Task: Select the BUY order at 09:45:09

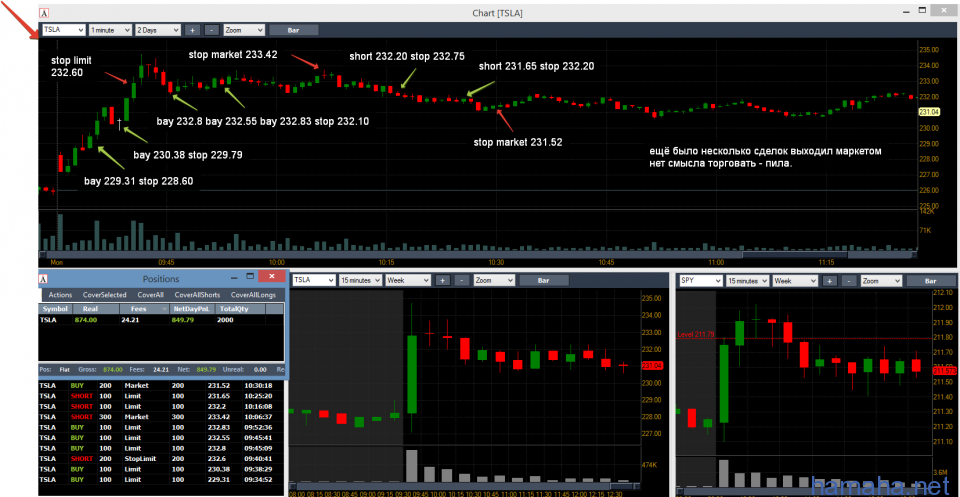Action: pyautogui.click(x=161, y=448)
